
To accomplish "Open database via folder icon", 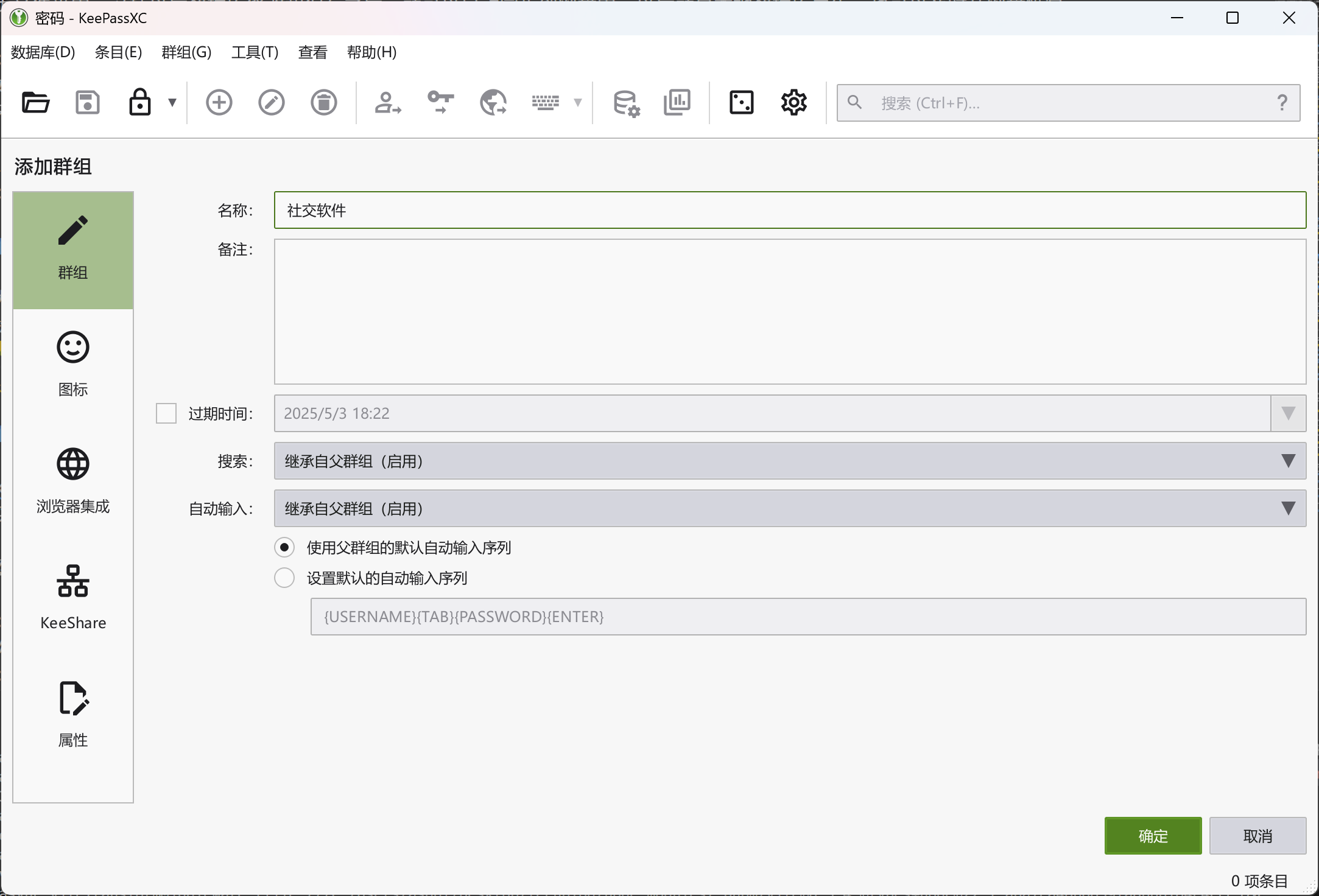I will 36,102.
